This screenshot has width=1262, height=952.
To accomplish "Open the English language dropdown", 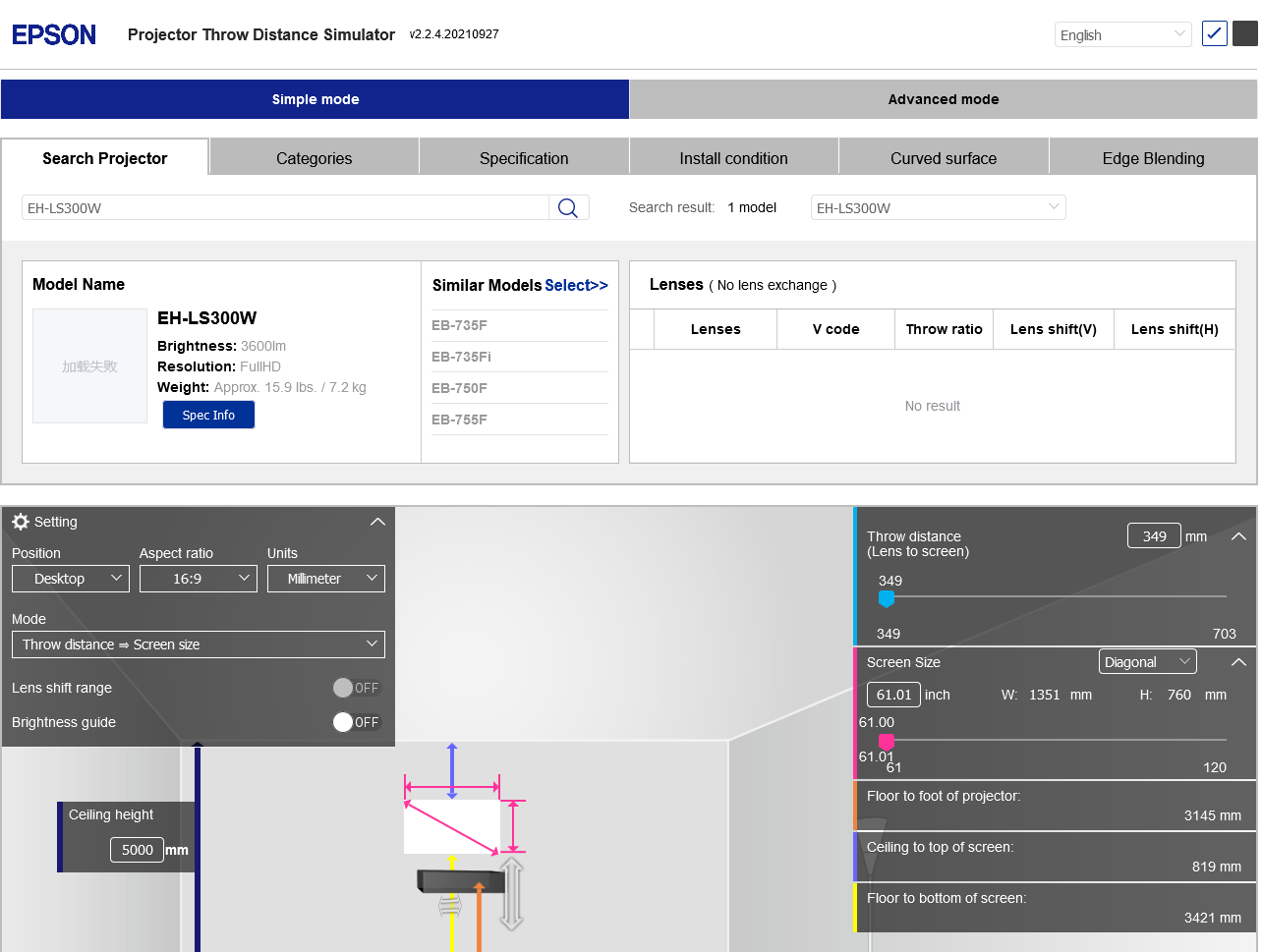I will (x=1123, y=34).
